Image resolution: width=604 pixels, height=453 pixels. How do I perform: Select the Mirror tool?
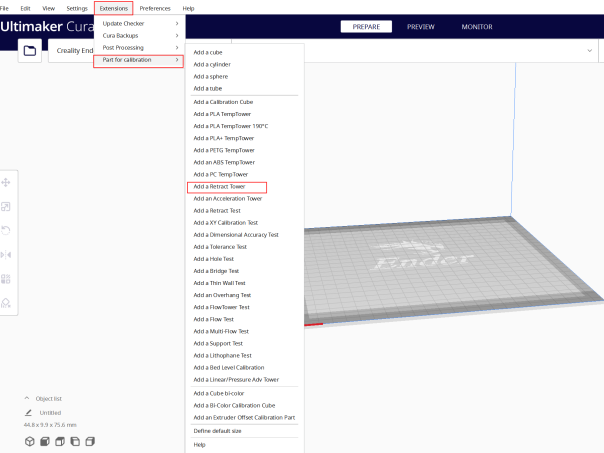(x=6, y=255)
